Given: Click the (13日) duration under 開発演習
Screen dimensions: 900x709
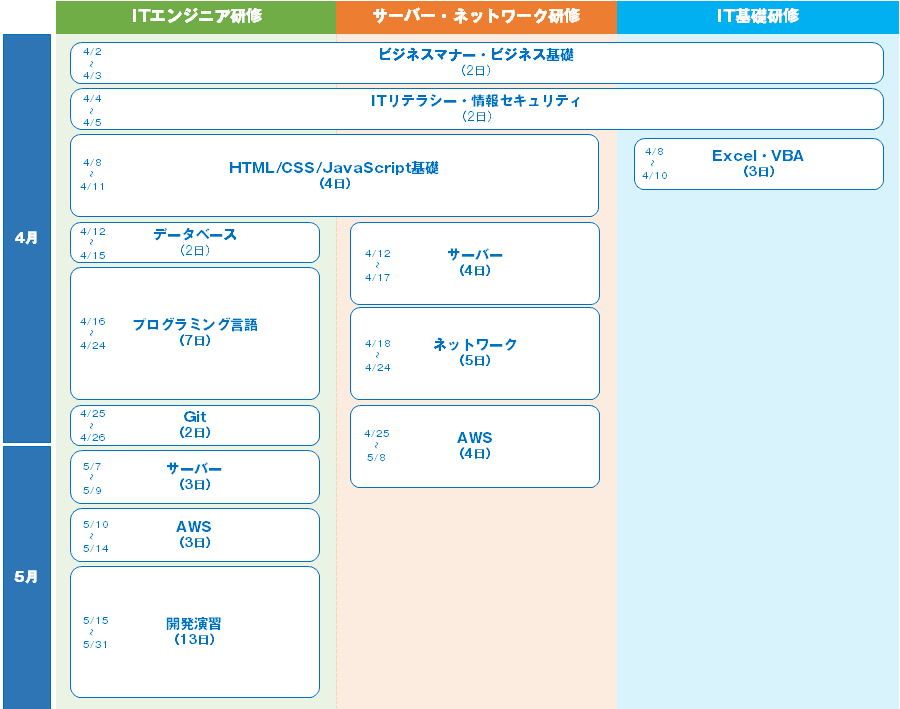Looking at the screenshot, I should 195,640.
